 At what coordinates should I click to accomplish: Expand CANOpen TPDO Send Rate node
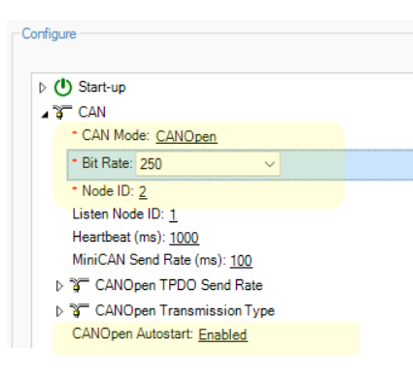[x=59, y=286]
